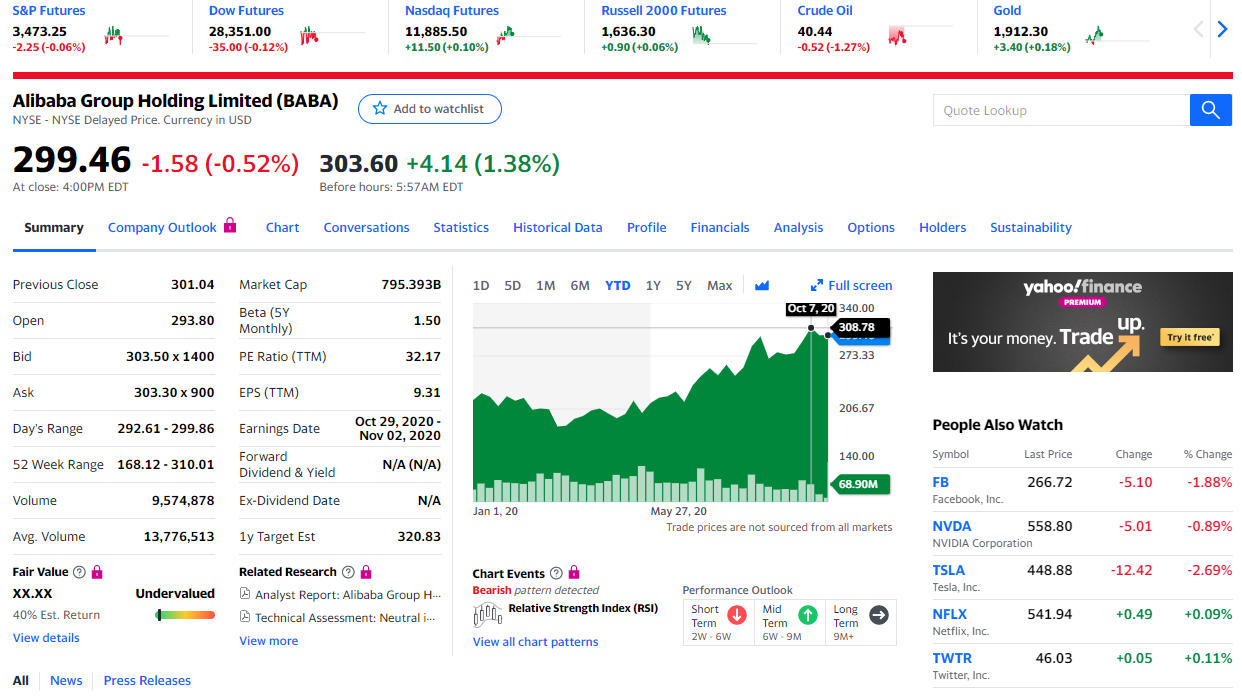This screenshot has height=696, width=1242.
Task: Click the chart type area icon
Action: click(x=762, y=286)
